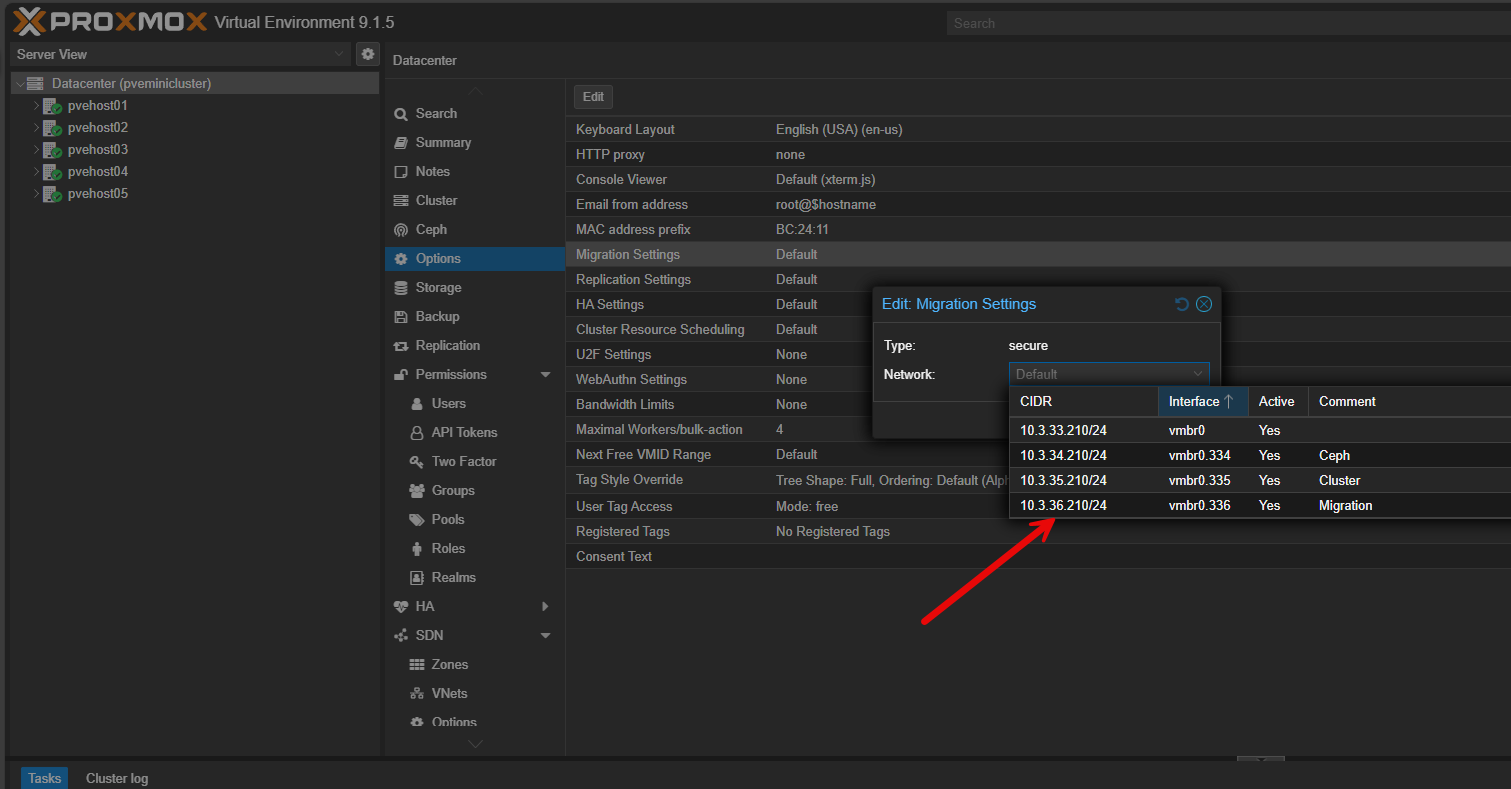The height and width of the screenshot is (789, 1511).
Task: Close the Edit: Migration Settings dialog
Action: pyautogui.click(x=1204, y=304)
